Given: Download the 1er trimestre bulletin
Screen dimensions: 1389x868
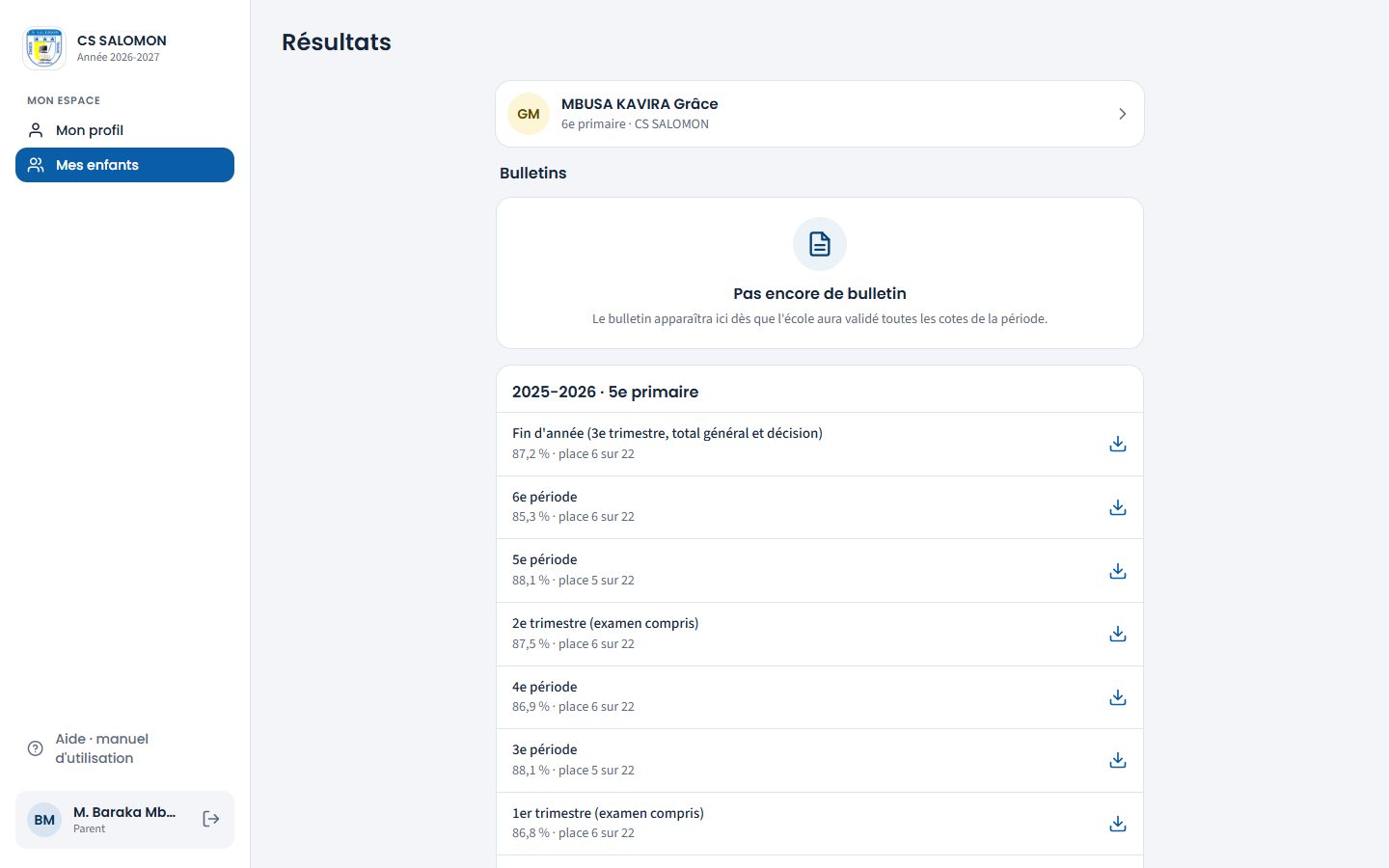Looking at the screenshot, I should coord(1118,824).
